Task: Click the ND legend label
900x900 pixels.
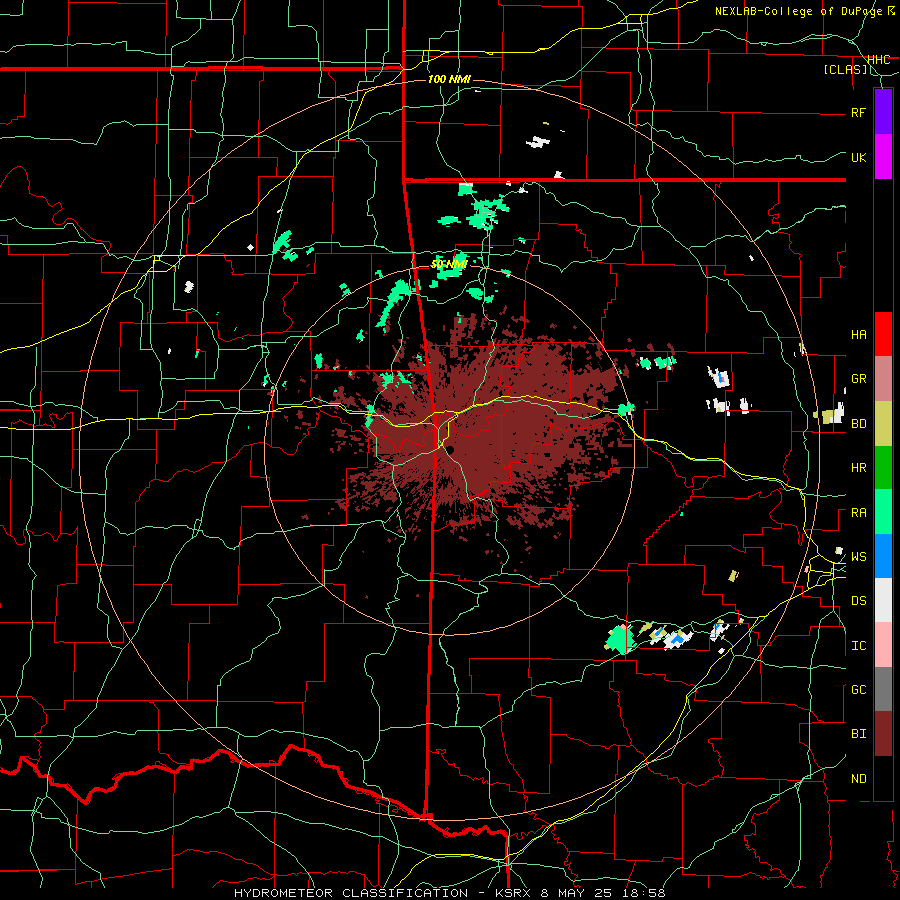Action: coord(859,779)
